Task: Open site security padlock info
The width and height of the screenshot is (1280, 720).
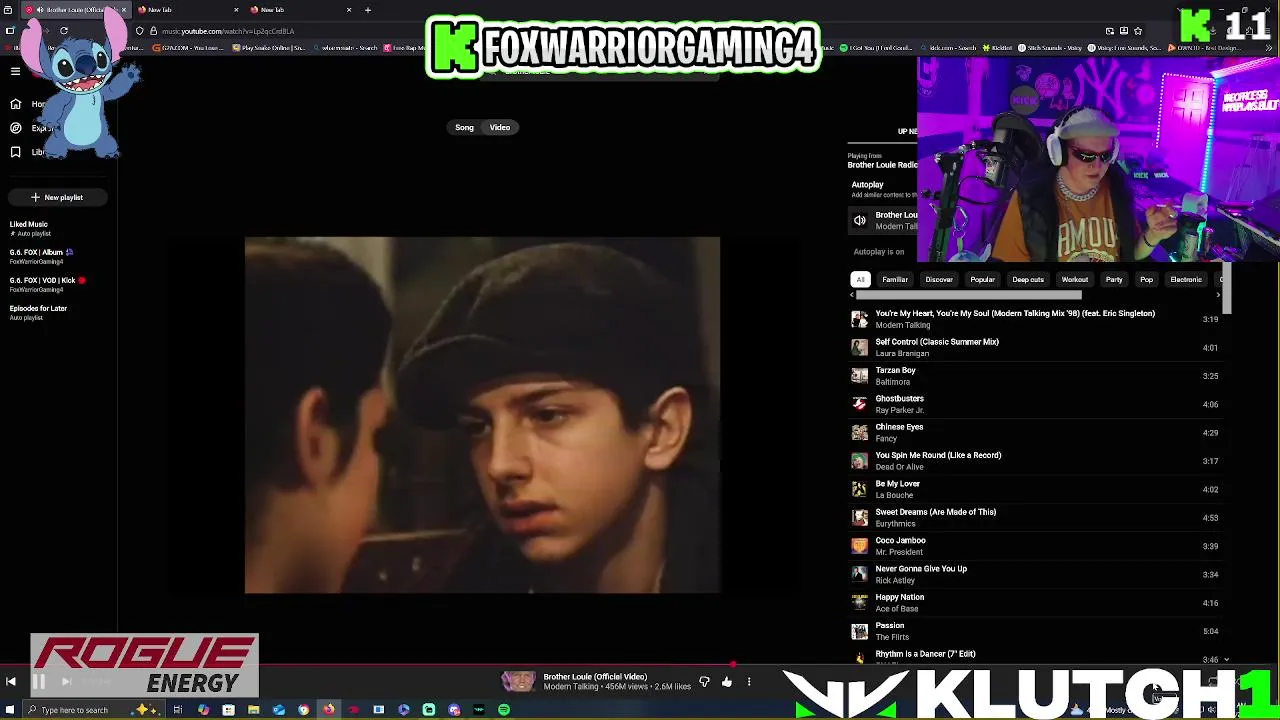Action: (152, 31)
